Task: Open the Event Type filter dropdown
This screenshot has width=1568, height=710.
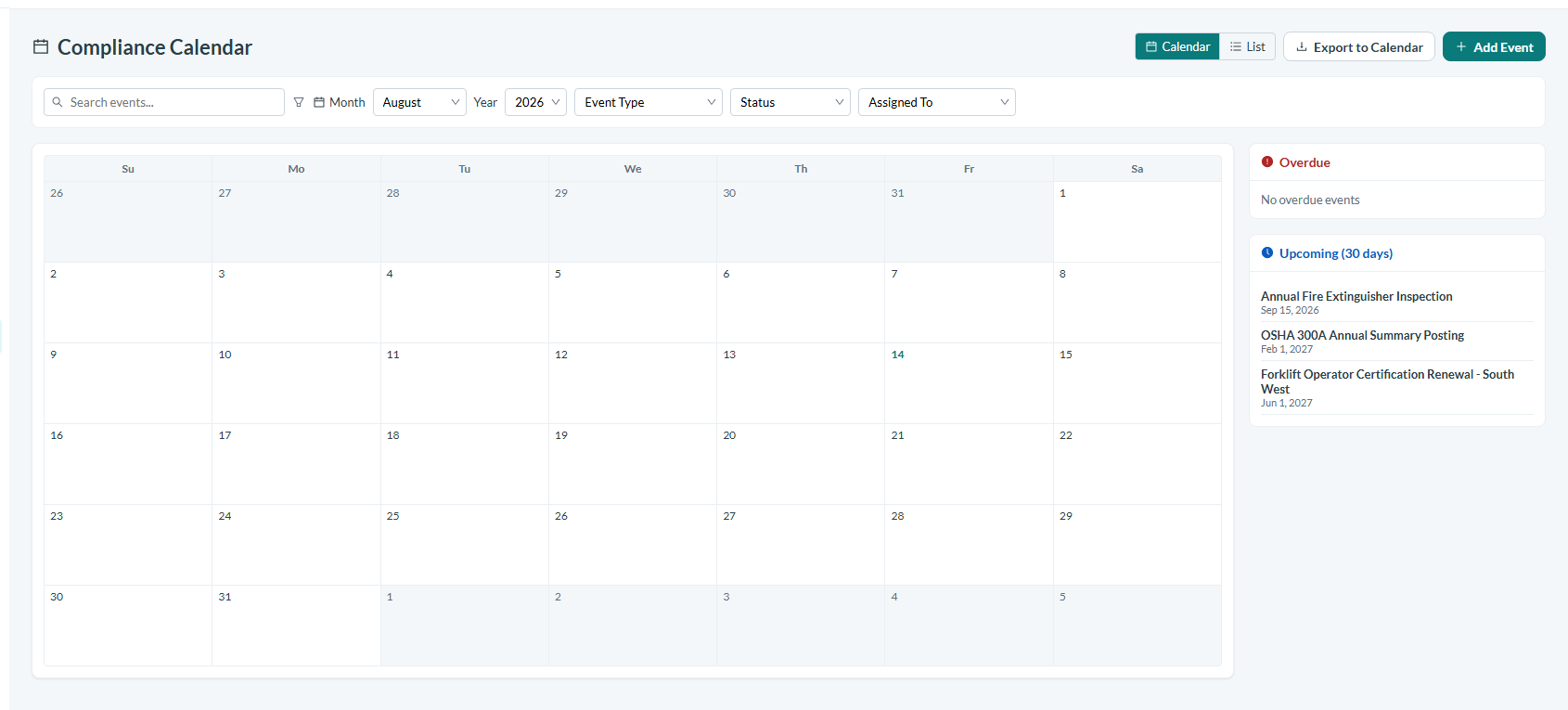Action: click(x=649, y=102)
